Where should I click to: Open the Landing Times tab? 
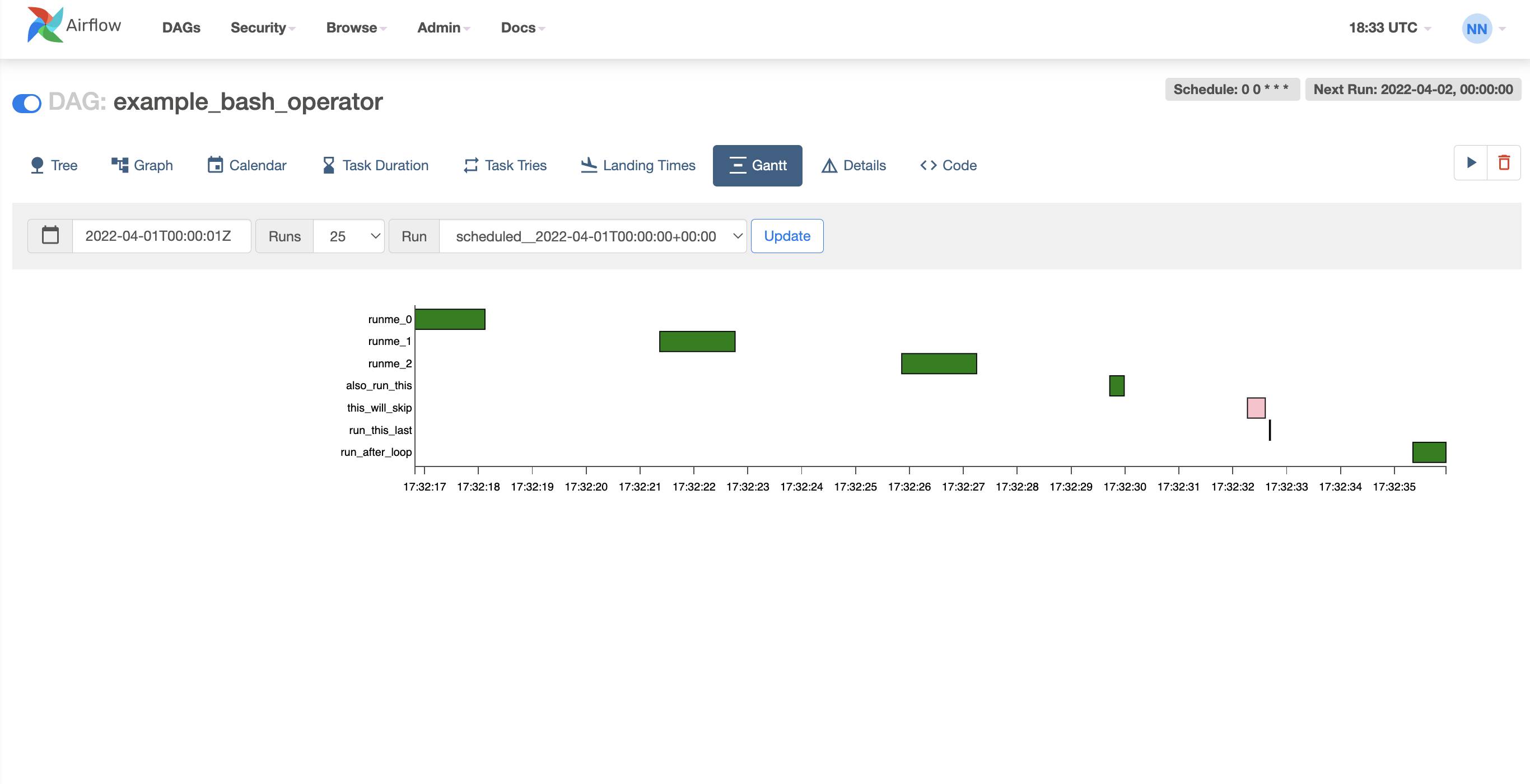pyautogui.click(x=638, y=165)
